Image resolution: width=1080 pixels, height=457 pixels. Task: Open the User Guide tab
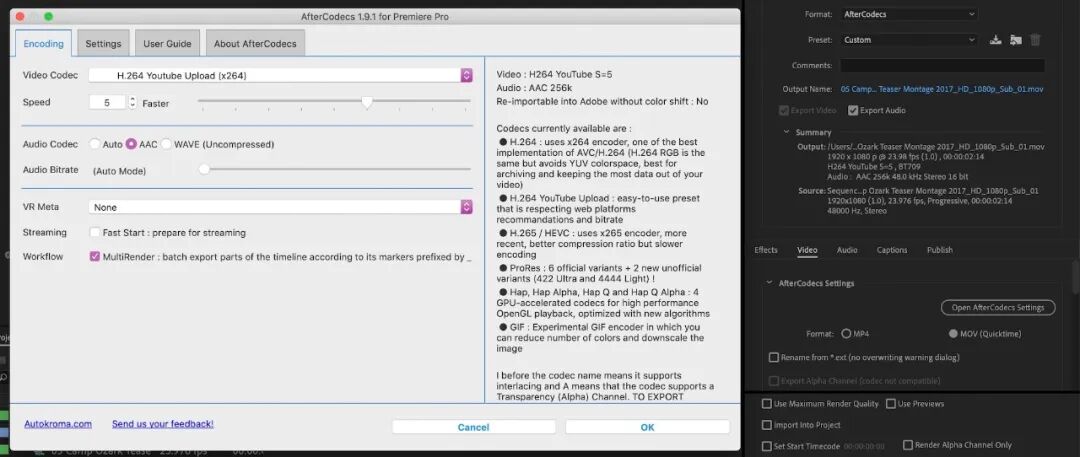coord(167,43)
